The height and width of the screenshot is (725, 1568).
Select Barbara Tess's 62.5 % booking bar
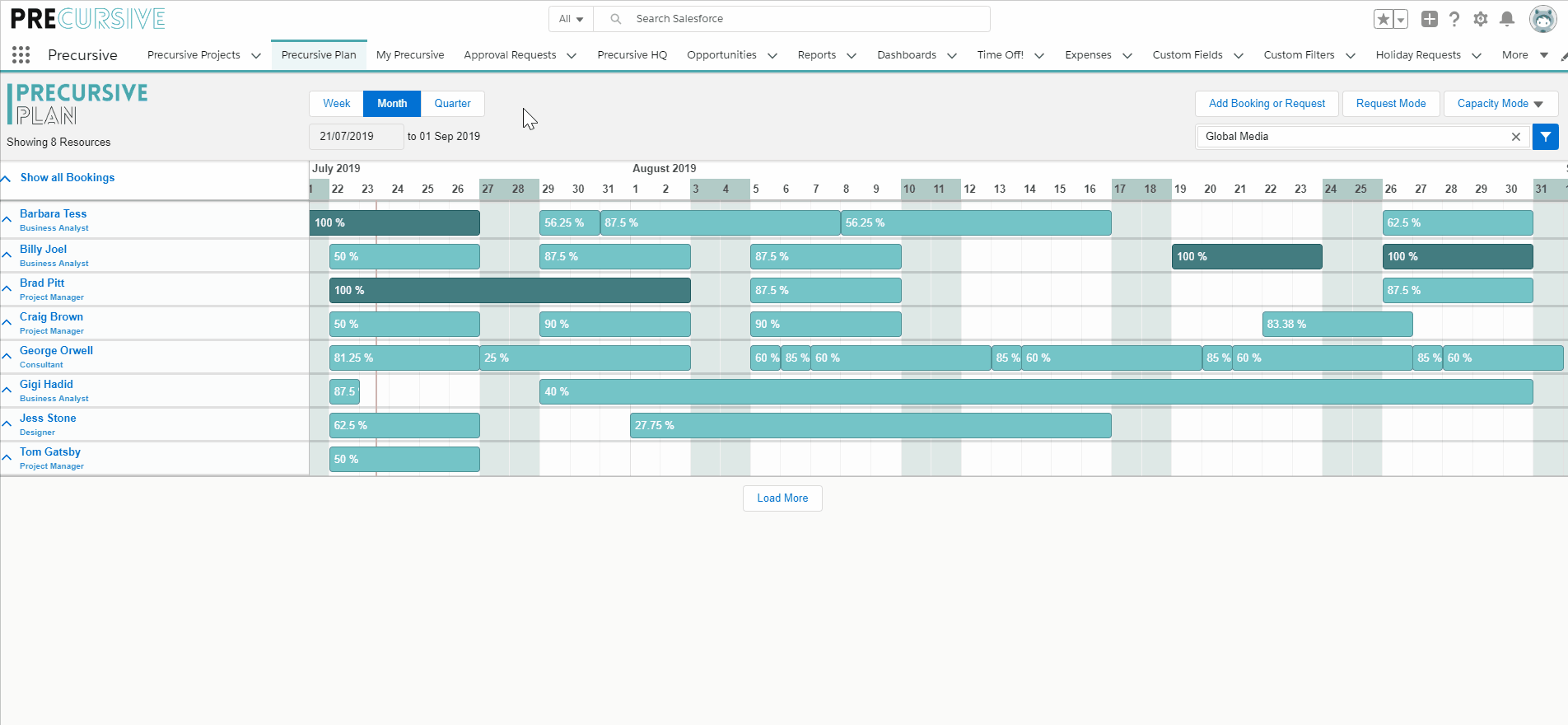(1458, 223)
